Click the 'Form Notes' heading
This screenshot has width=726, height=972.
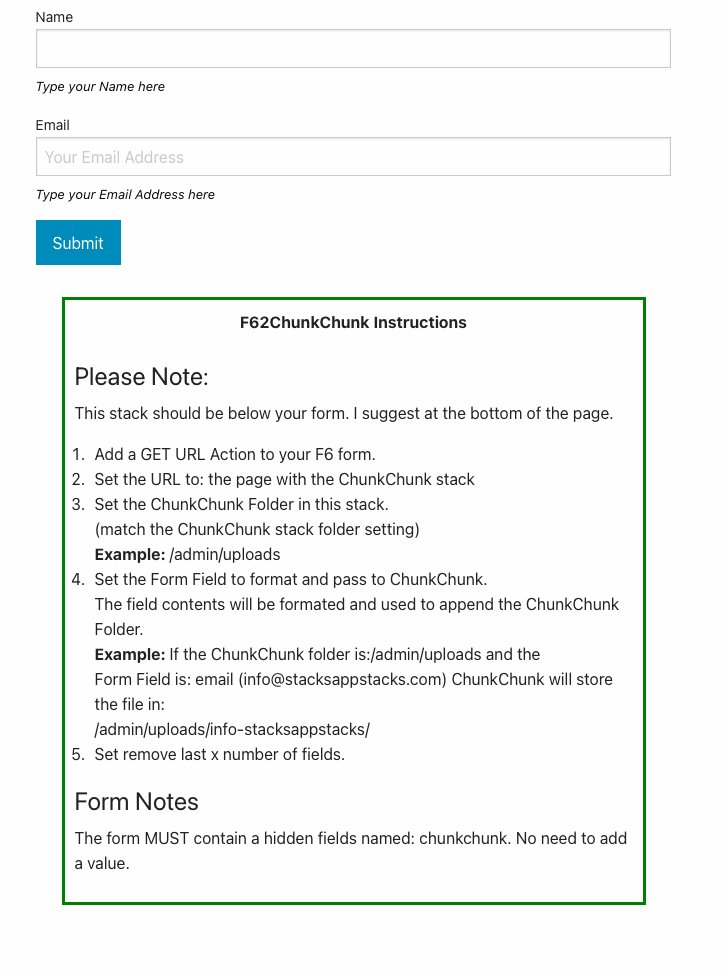pyautogui.click(x=136, y=802)
